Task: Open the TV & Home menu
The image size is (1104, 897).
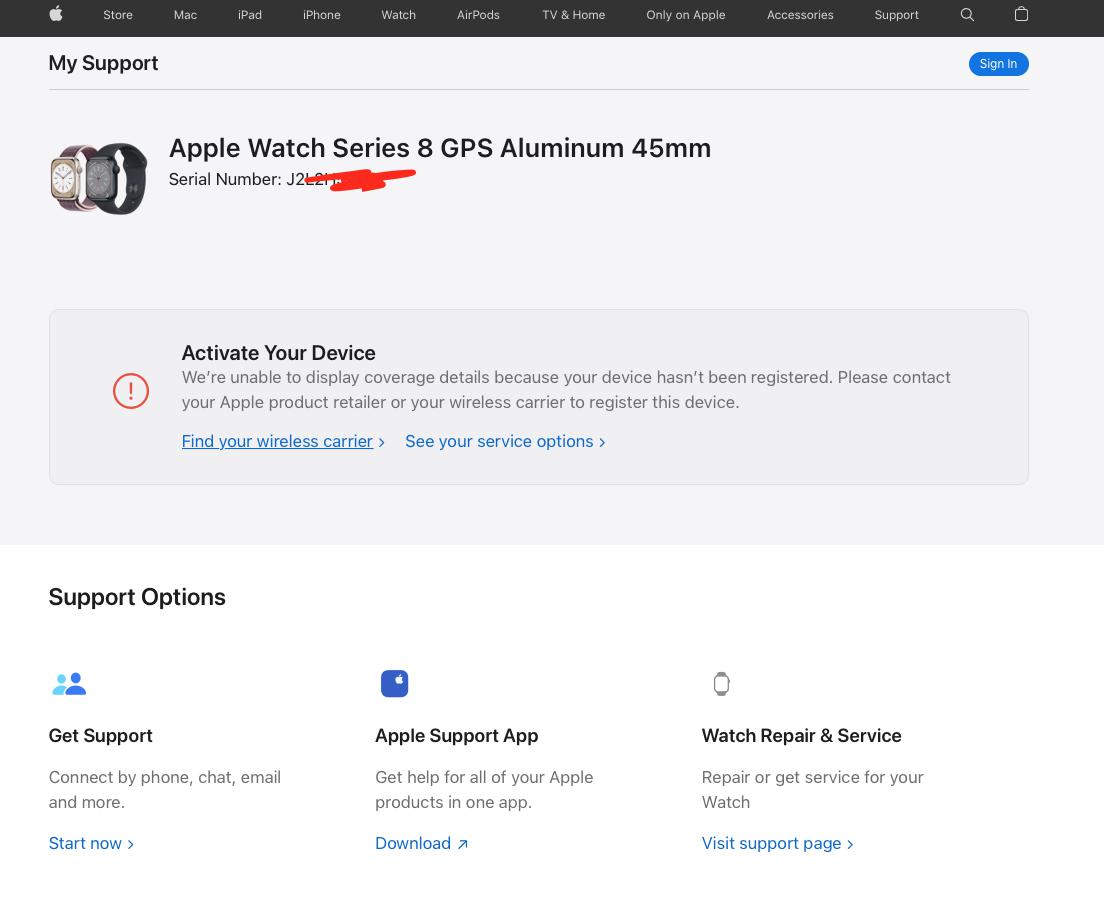Action: (x=574, y=15)
